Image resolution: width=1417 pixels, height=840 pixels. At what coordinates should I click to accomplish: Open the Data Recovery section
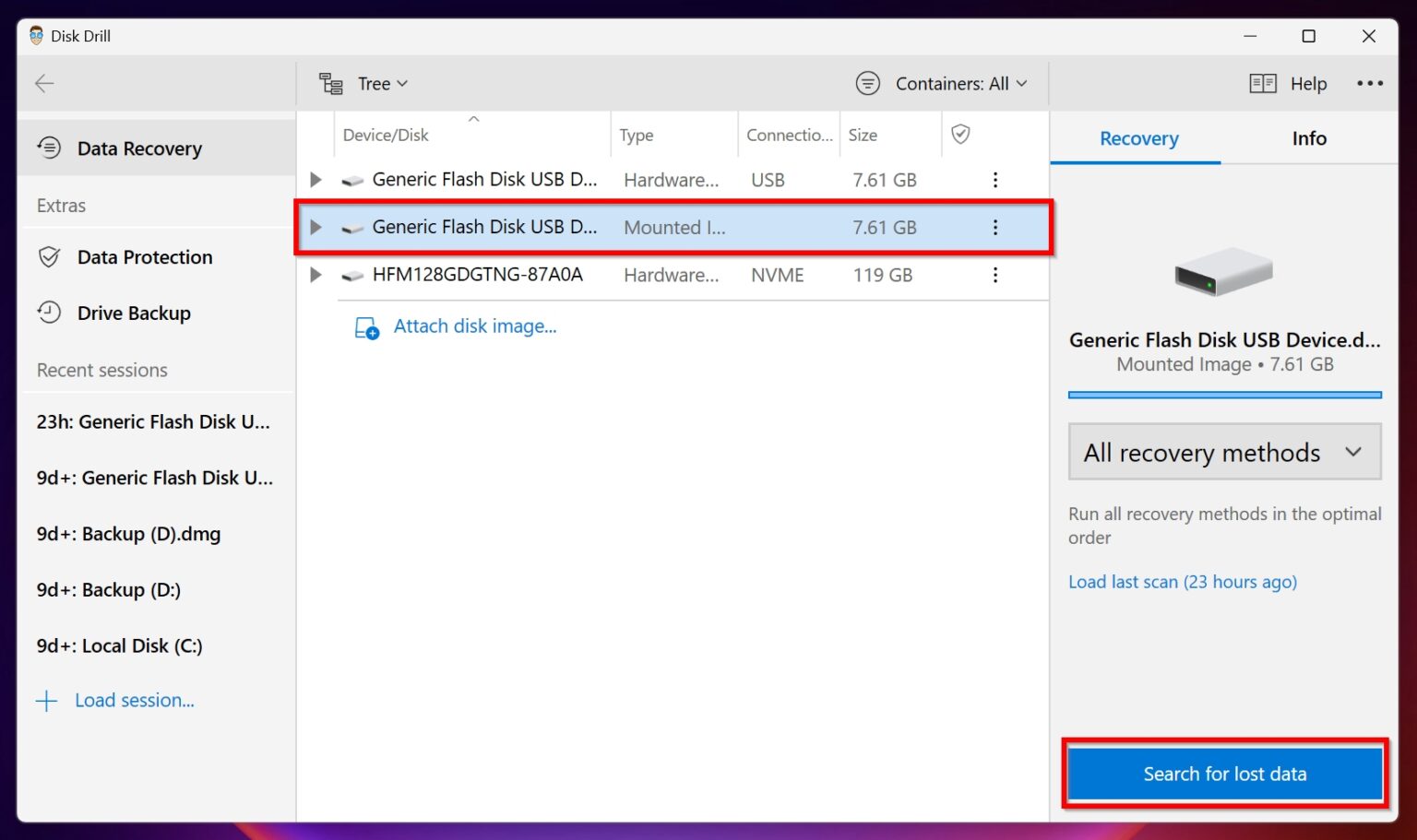point(139,148)
